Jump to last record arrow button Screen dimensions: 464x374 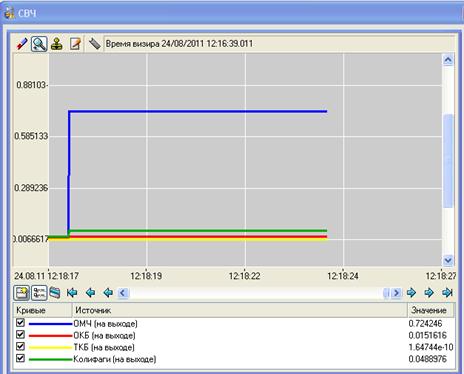pyautogui.click(x=447, y=293)
